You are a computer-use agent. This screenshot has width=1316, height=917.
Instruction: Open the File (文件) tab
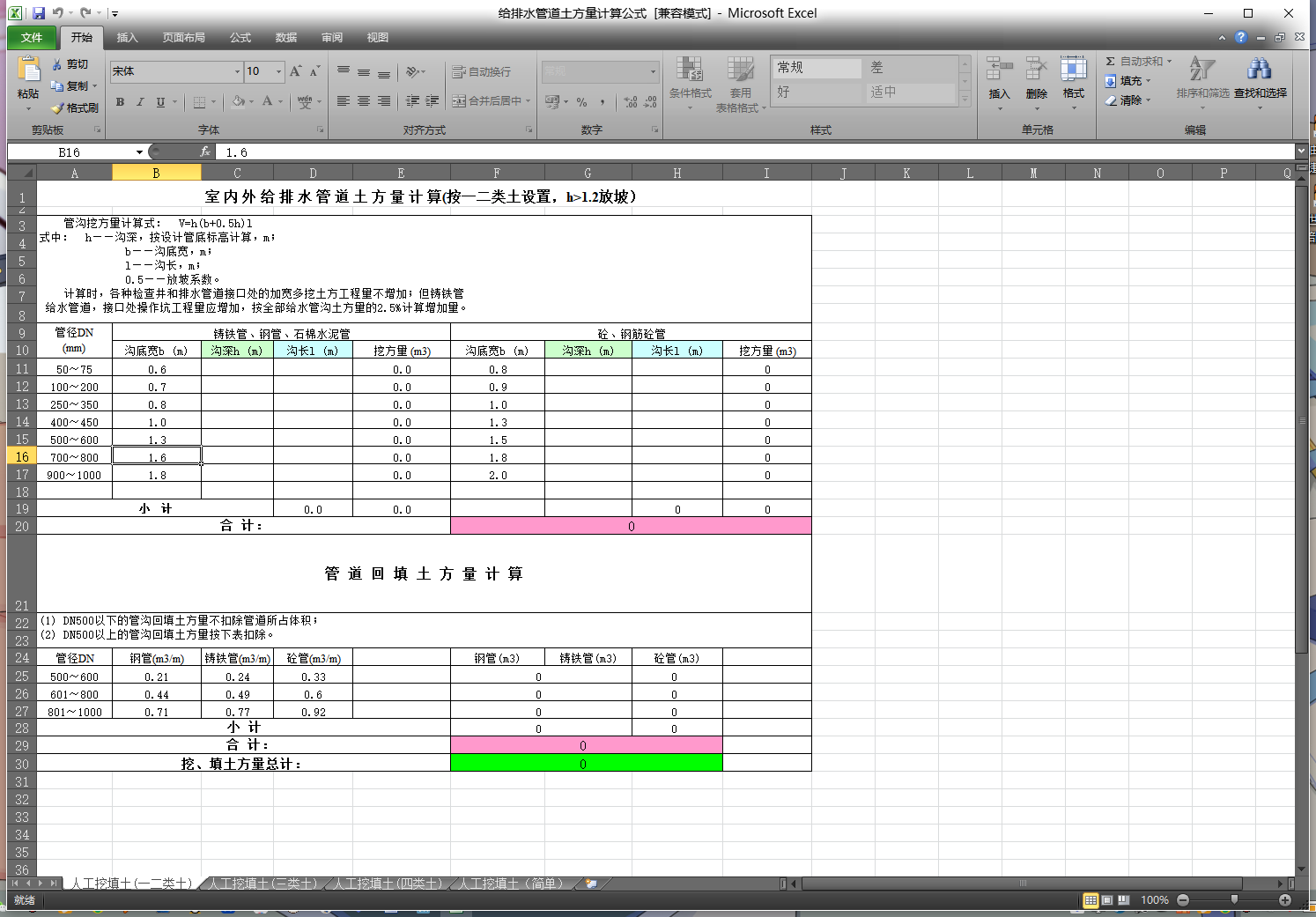click(x=32, y=38)
